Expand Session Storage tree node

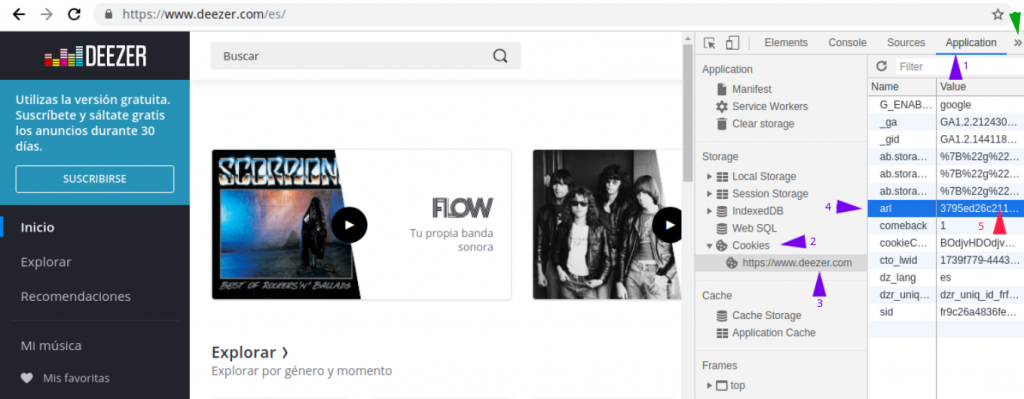tap(710, 194)
